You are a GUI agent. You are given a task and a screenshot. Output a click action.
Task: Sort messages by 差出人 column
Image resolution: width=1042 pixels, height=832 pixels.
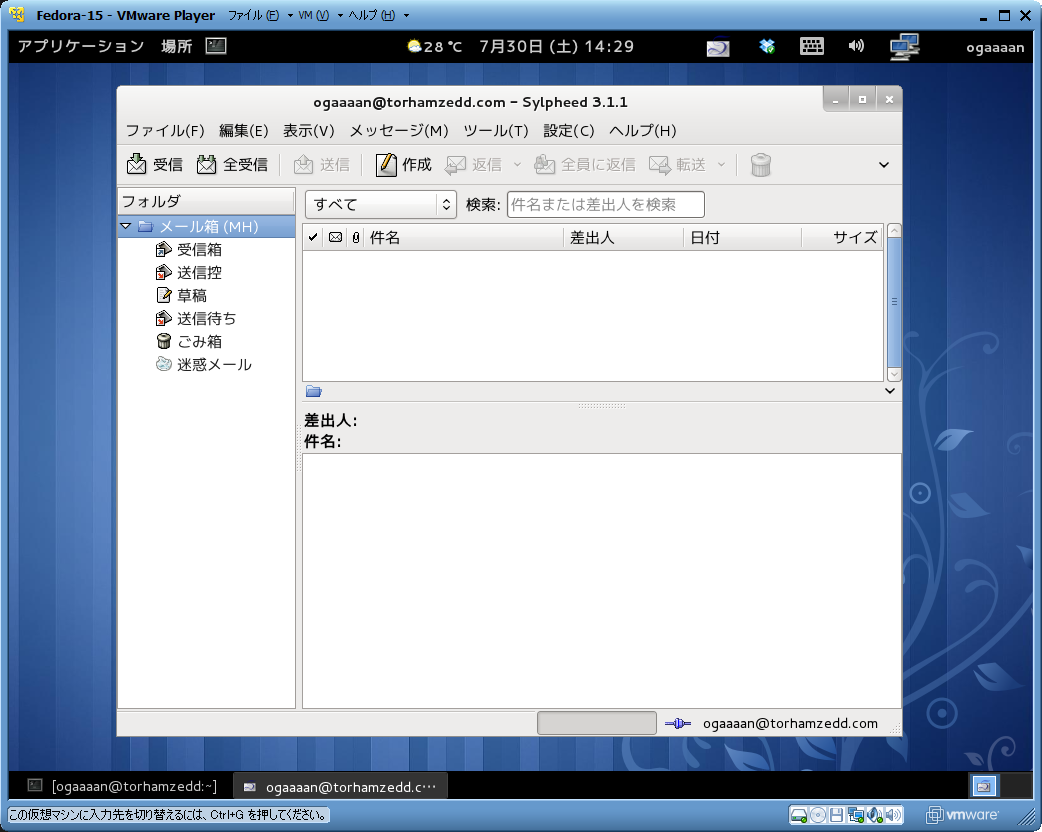coord(623,237)
